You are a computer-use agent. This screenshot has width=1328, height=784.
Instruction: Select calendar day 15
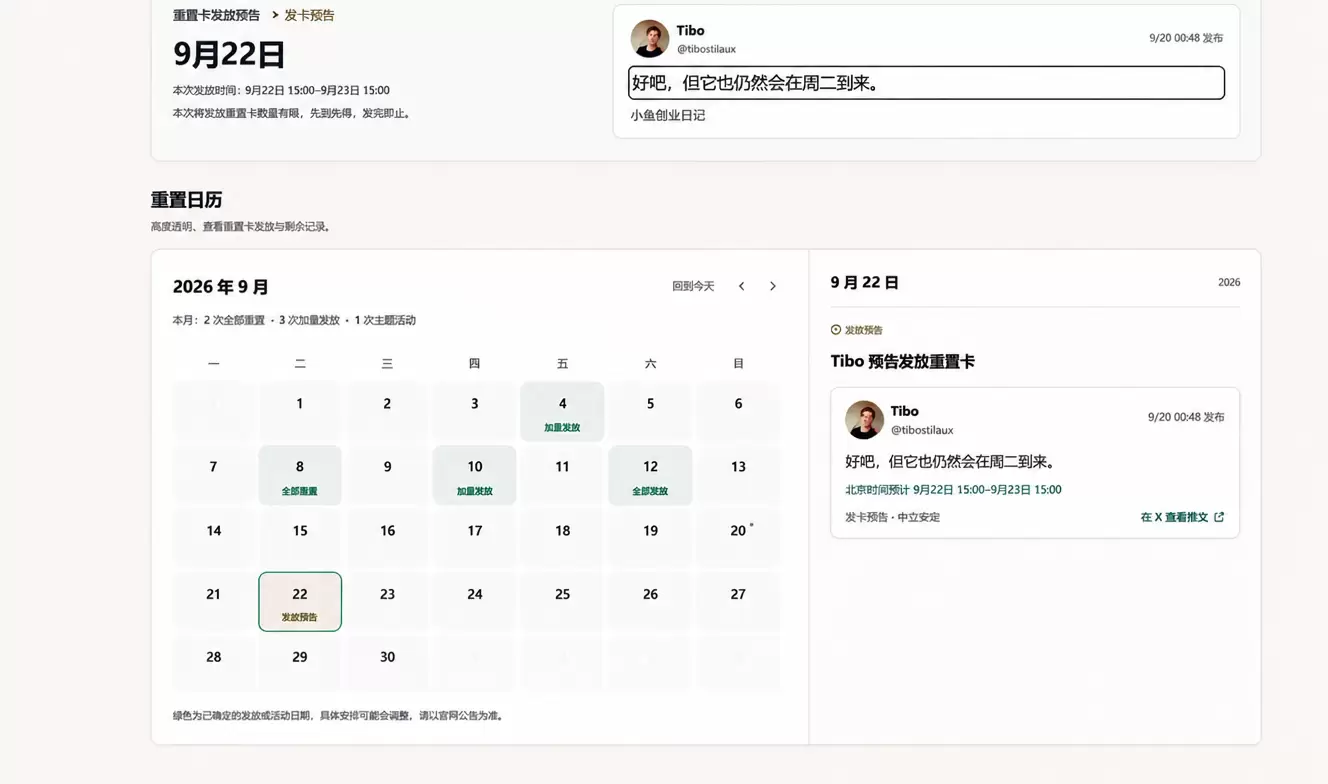coord(300,538)
